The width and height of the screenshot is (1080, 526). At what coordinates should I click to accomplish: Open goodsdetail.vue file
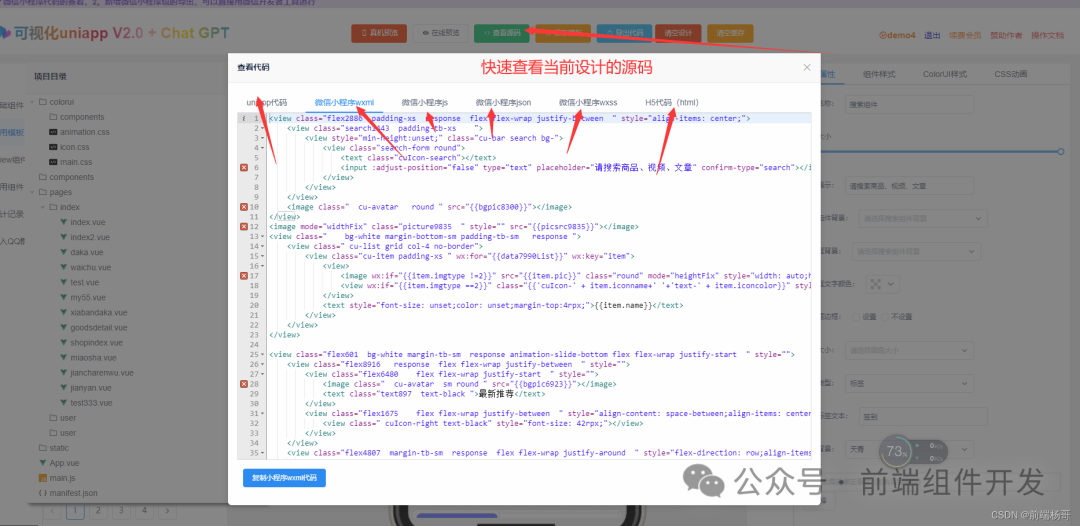[98, 328]
